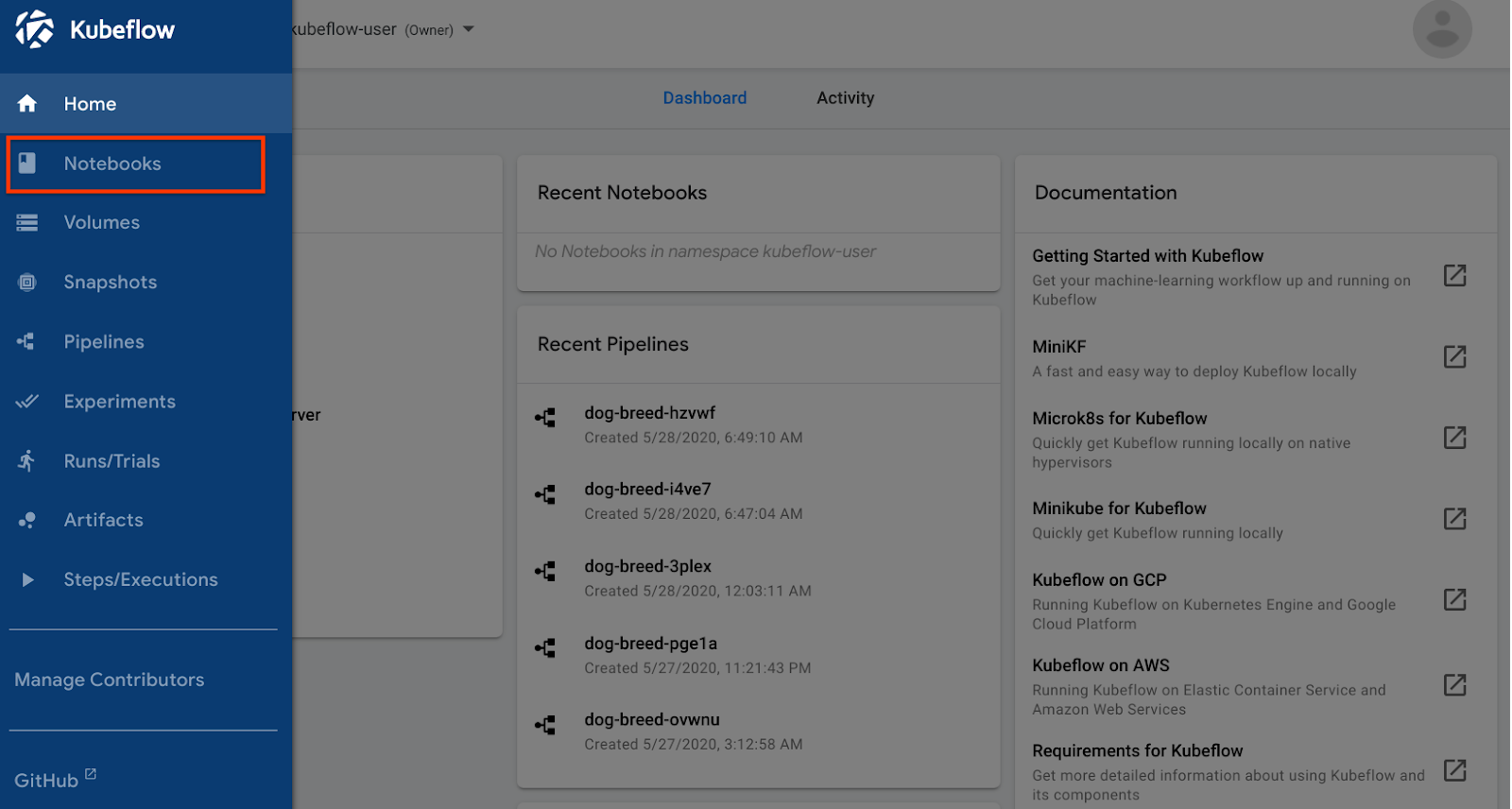Image resolution: width=1512 pixels, height=809 pixels.
Task: Select the Dashboard tab
Action: pos(704,98)
